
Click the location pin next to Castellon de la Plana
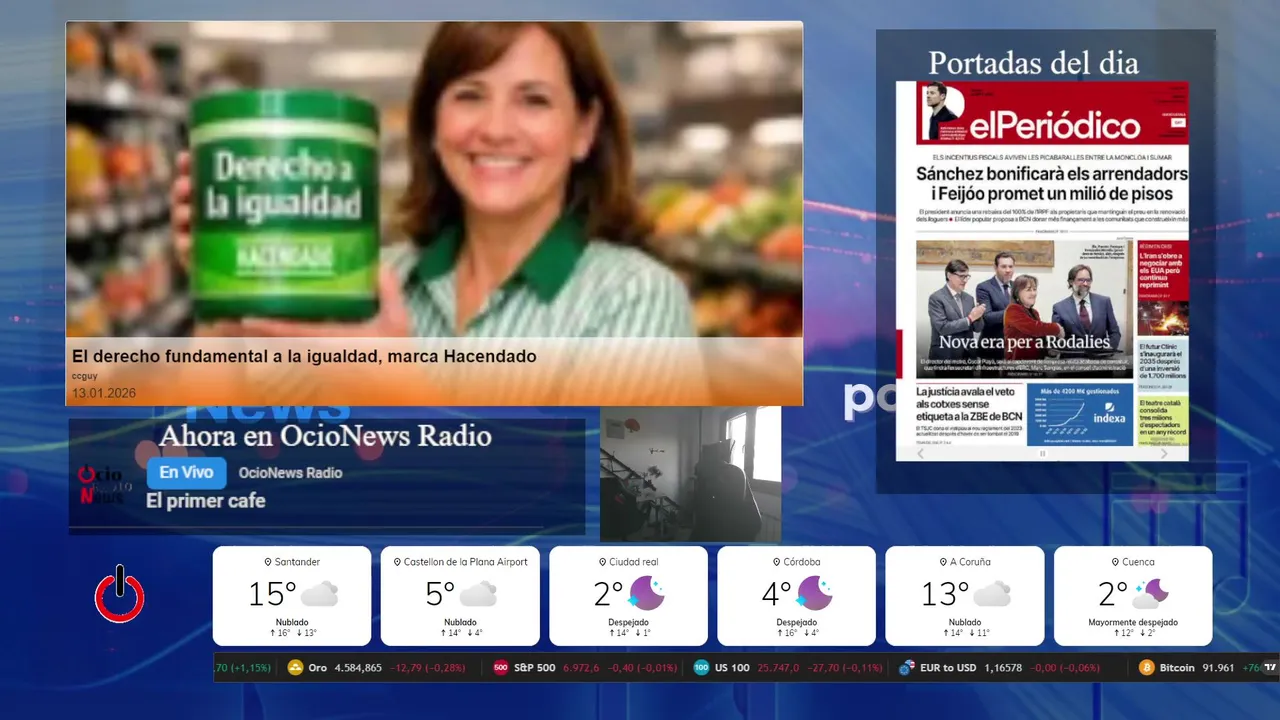coord(397,562)
